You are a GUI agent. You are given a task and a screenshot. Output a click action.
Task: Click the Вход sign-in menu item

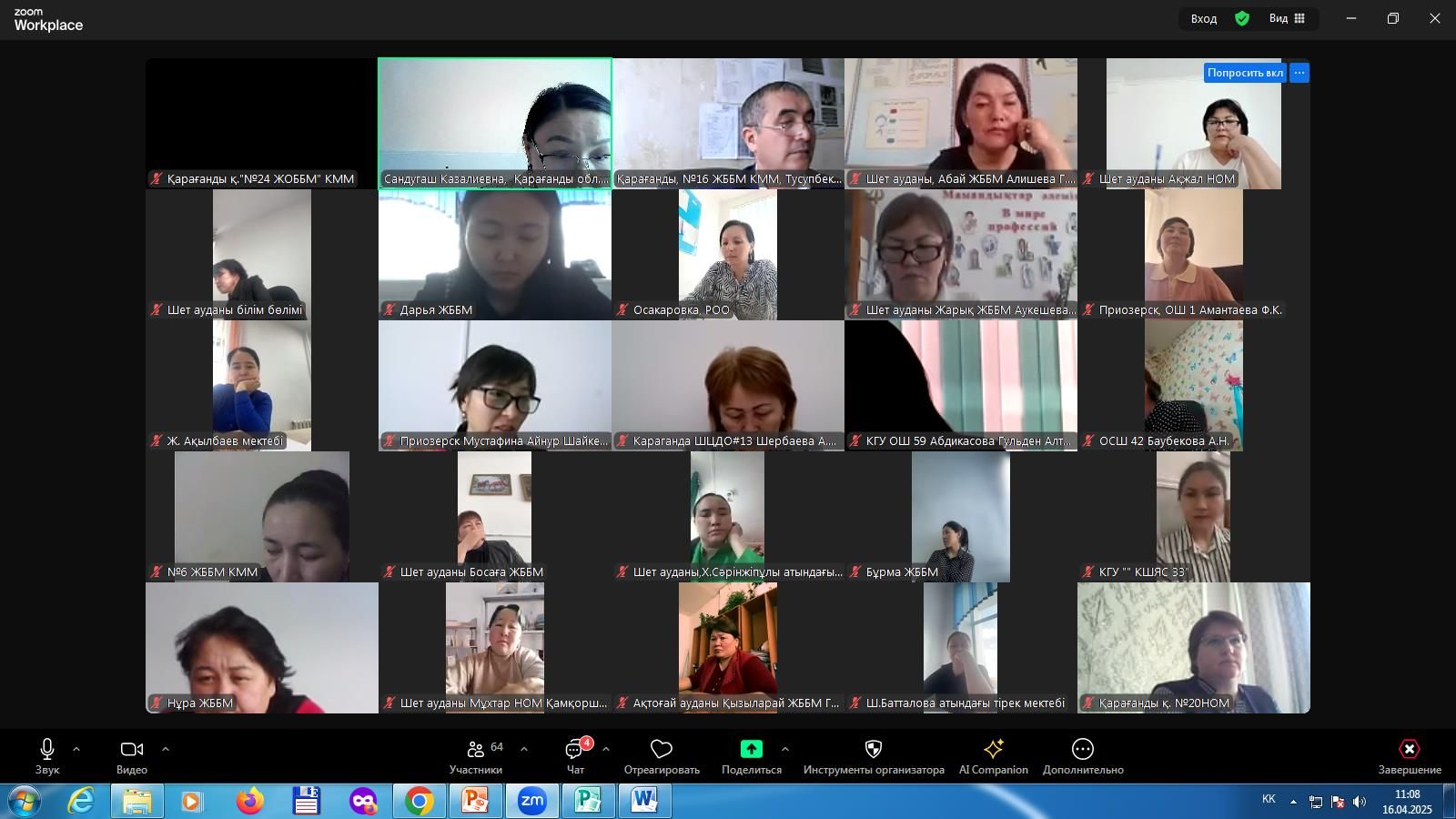(x=1203, y=18)
